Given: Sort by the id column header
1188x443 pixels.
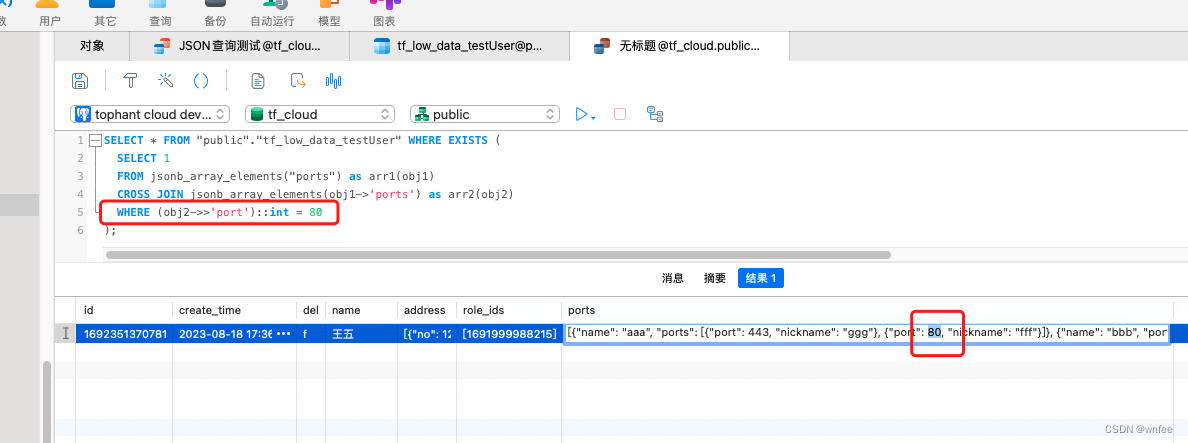Looking at the screenshot, I should point(124,310).
